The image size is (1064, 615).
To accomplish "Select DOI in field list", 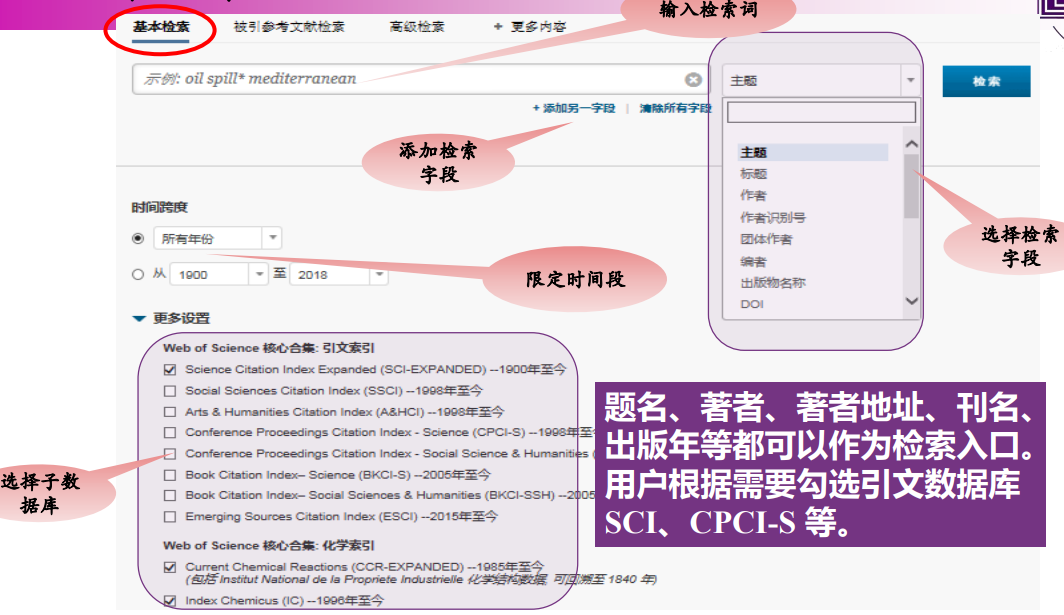I will 752,304.
